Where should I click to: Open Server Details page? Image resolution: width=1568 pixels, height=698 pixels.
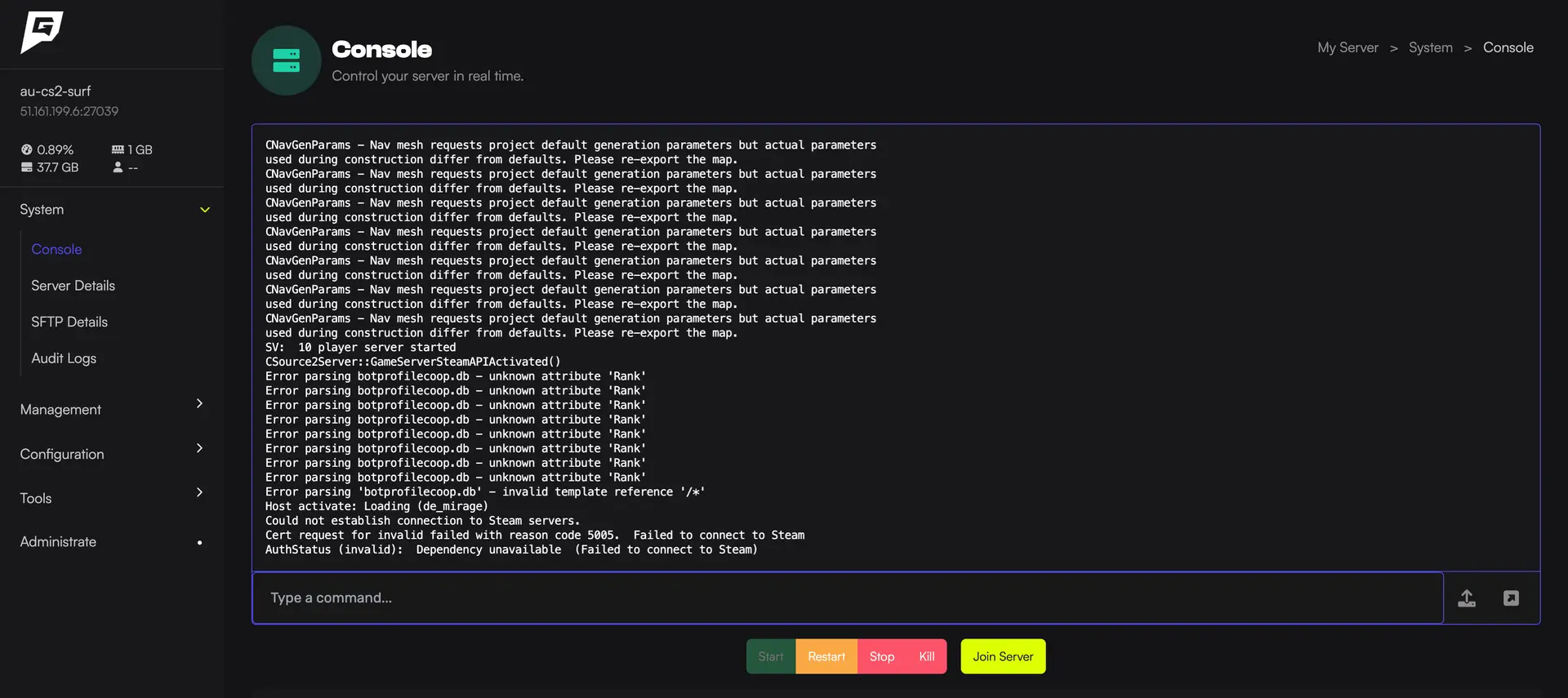pyautogui.click(x=73, y=286)
